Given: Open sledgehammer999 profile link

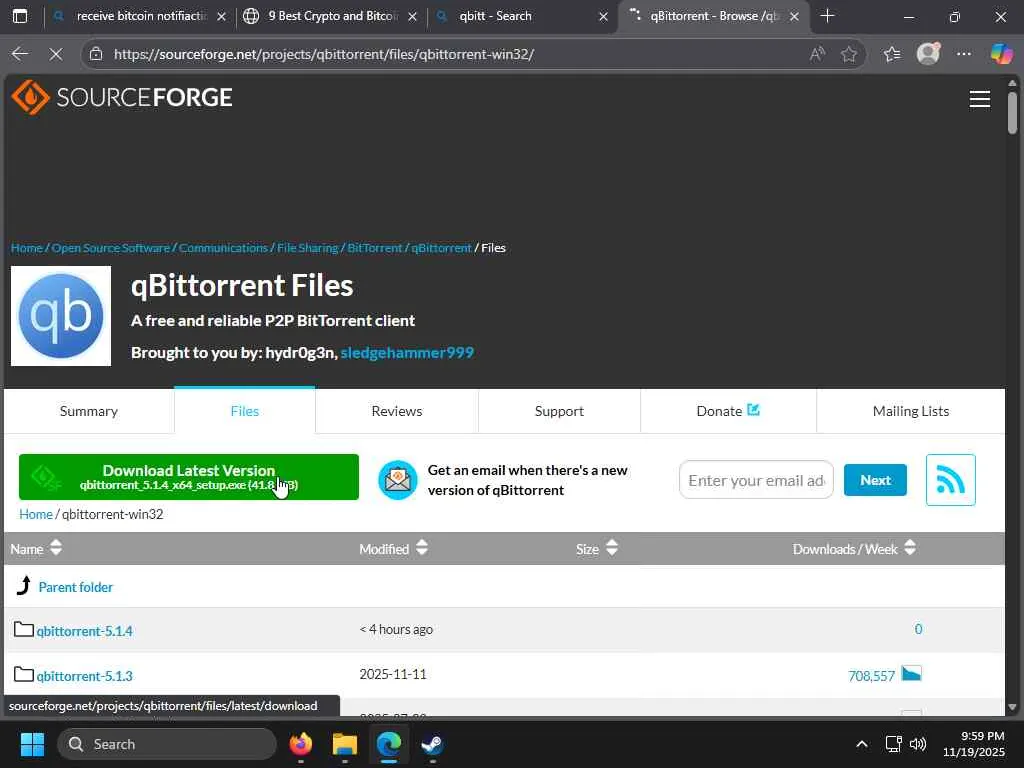Looking at the screenshot, I should [x=407, y=353].
